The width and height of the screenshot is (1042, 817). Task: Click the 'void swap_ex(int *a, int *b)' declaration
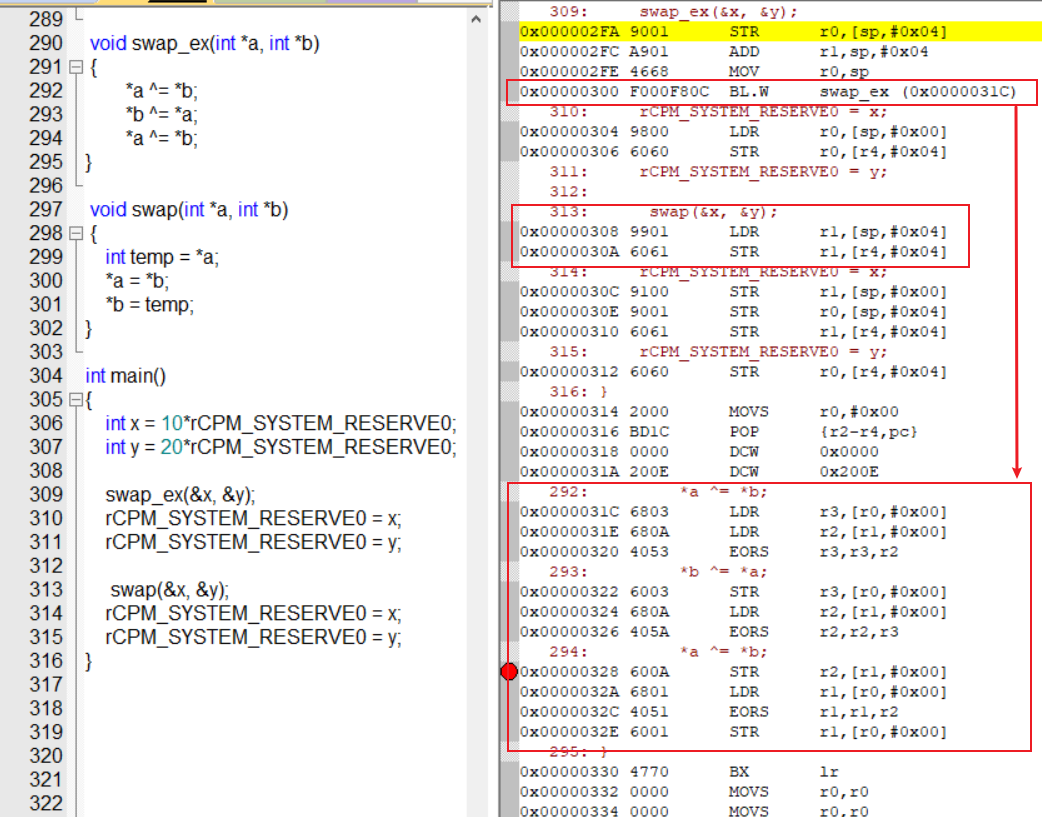(205, 43)
